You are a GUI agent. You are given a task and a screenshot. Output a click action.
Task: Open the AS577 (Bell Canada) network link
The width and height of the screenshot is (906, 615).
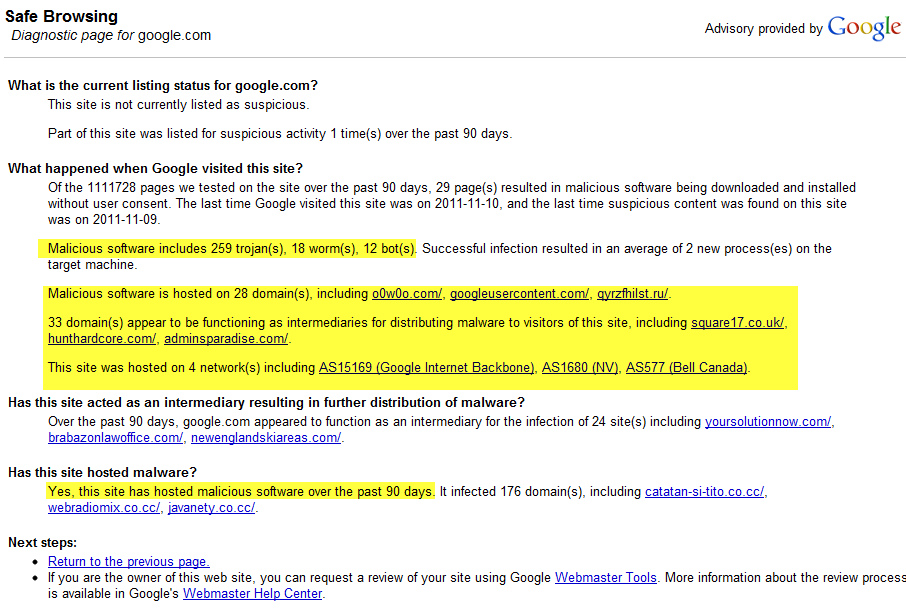coord(686,368)
